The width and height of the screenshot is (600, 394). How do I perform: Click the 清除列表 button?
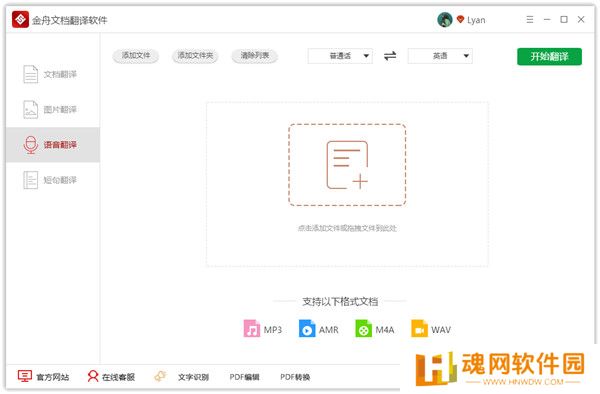(x=254, y=56)
